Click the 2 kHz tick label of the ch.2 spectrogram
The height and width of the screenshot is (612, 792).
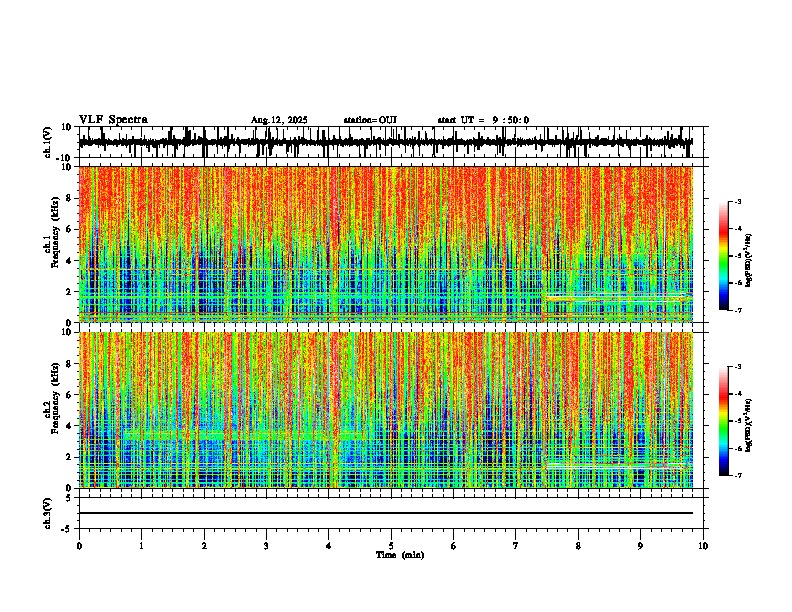pos(70,457)
